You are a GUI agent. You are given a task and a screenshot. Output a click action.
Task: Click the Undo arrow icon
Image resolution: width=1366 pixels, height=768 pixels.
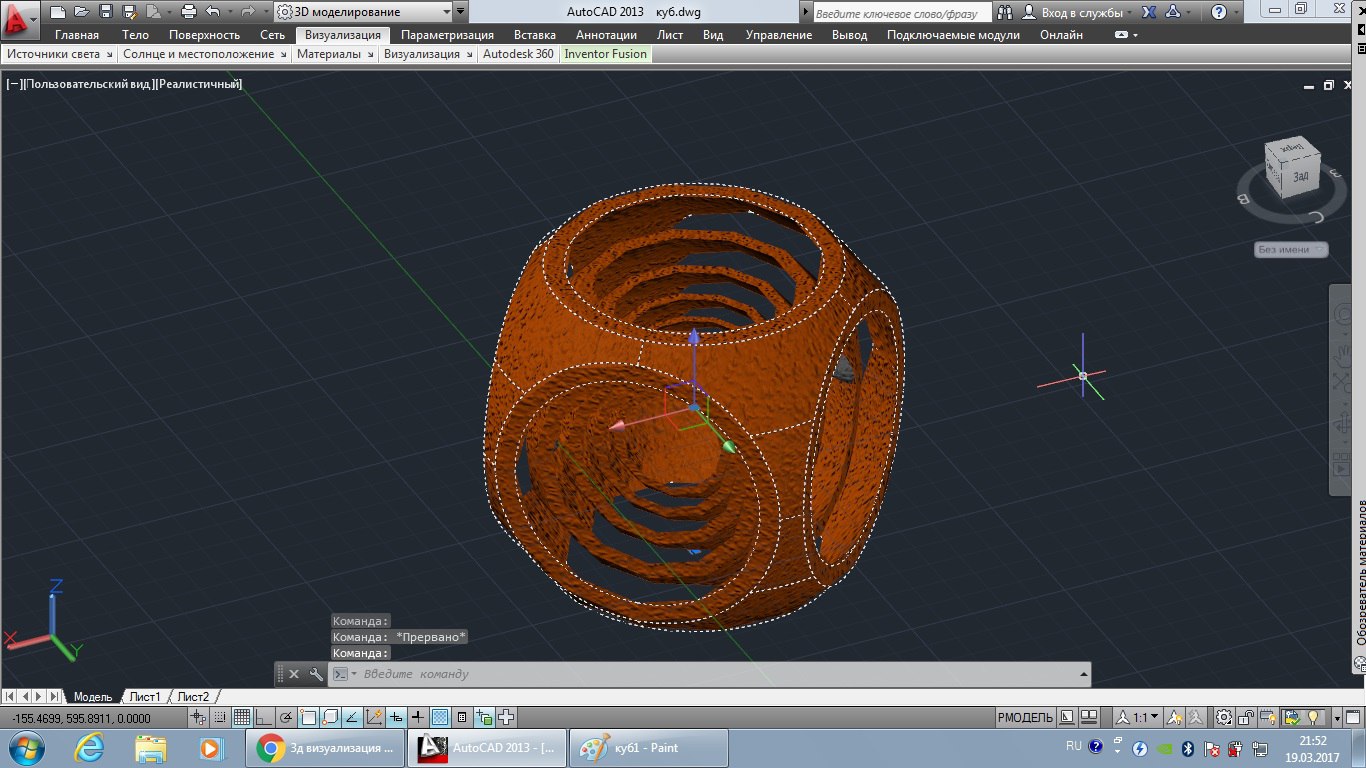coord(212,12)
